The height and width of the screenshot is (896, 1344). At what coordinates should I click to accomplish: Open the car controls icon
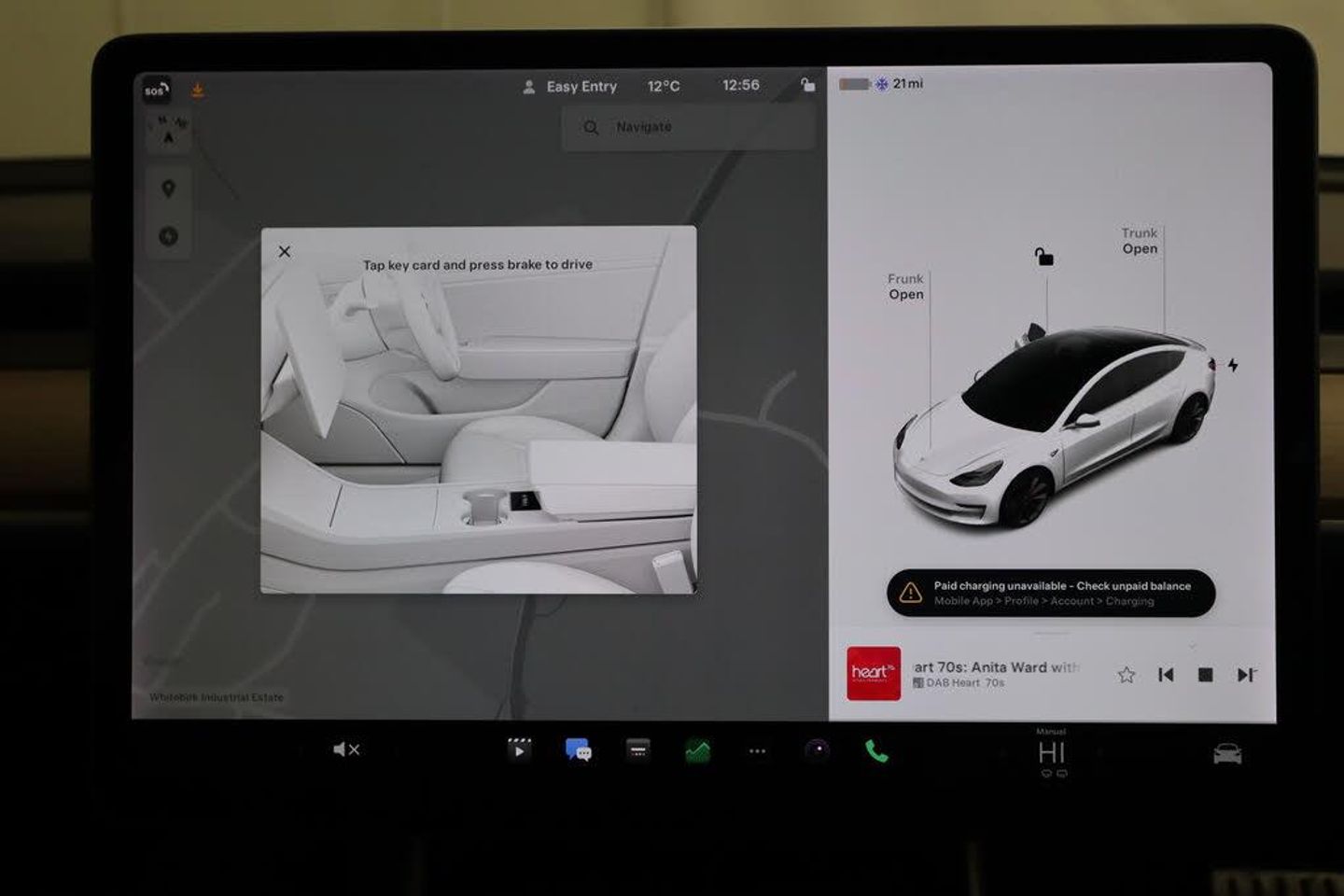(x=1227, y=753)
